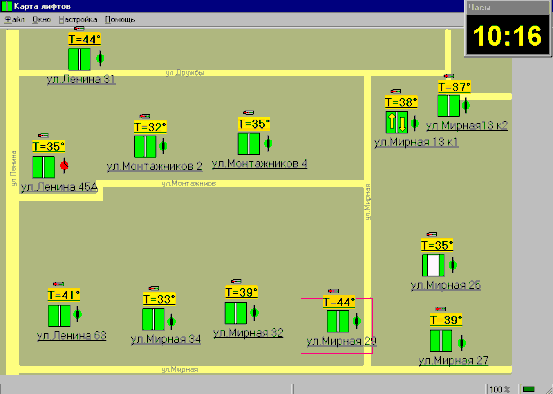
Task: Open the ул.Ленина 31 address link
Action: [81, 79]
